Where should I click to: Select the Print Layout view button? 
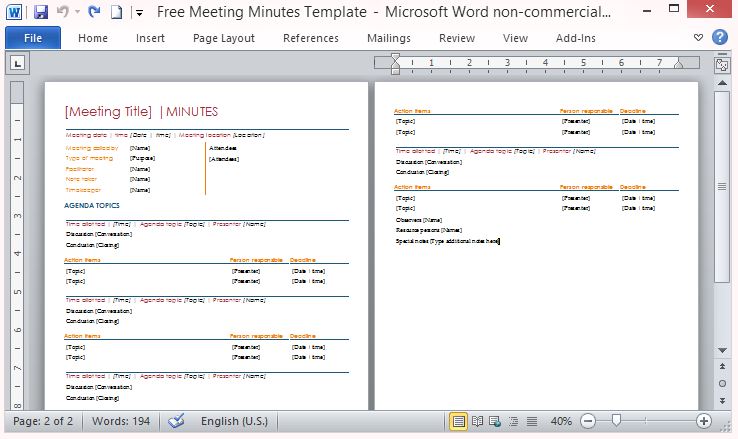[459, 421]
